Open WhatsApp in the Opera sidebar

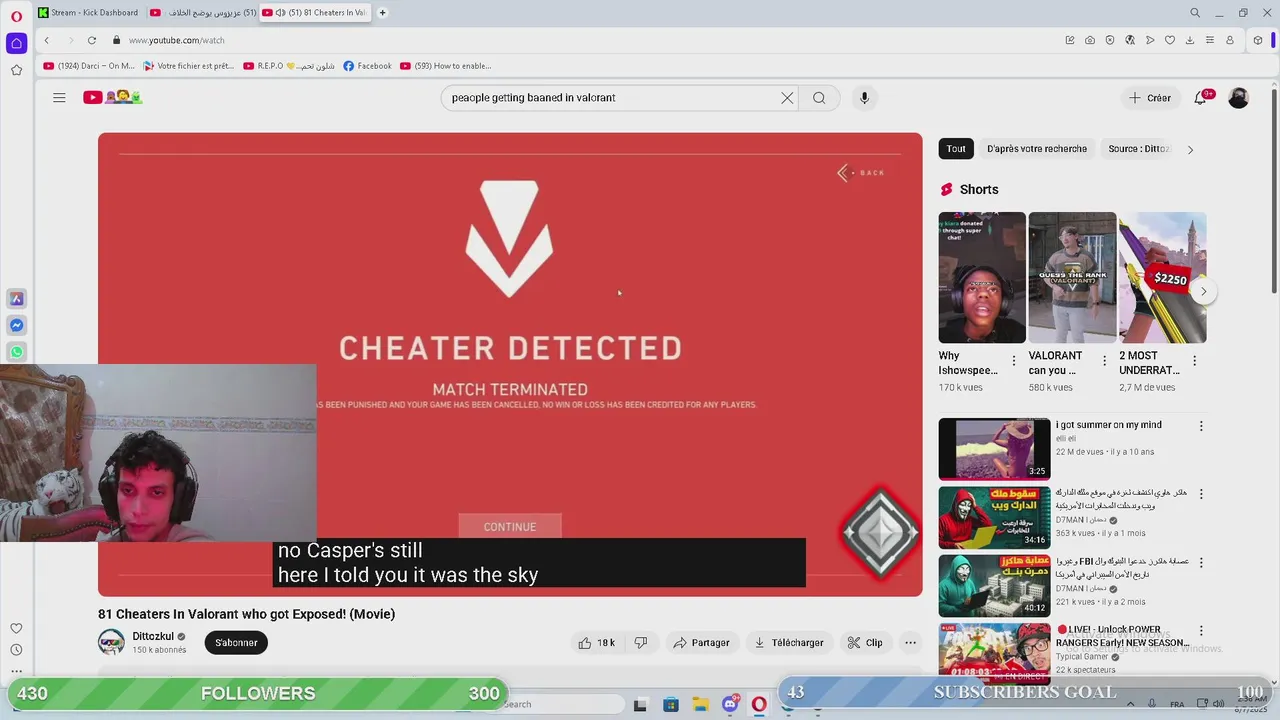pyautogui.click(x=16, y=352)
